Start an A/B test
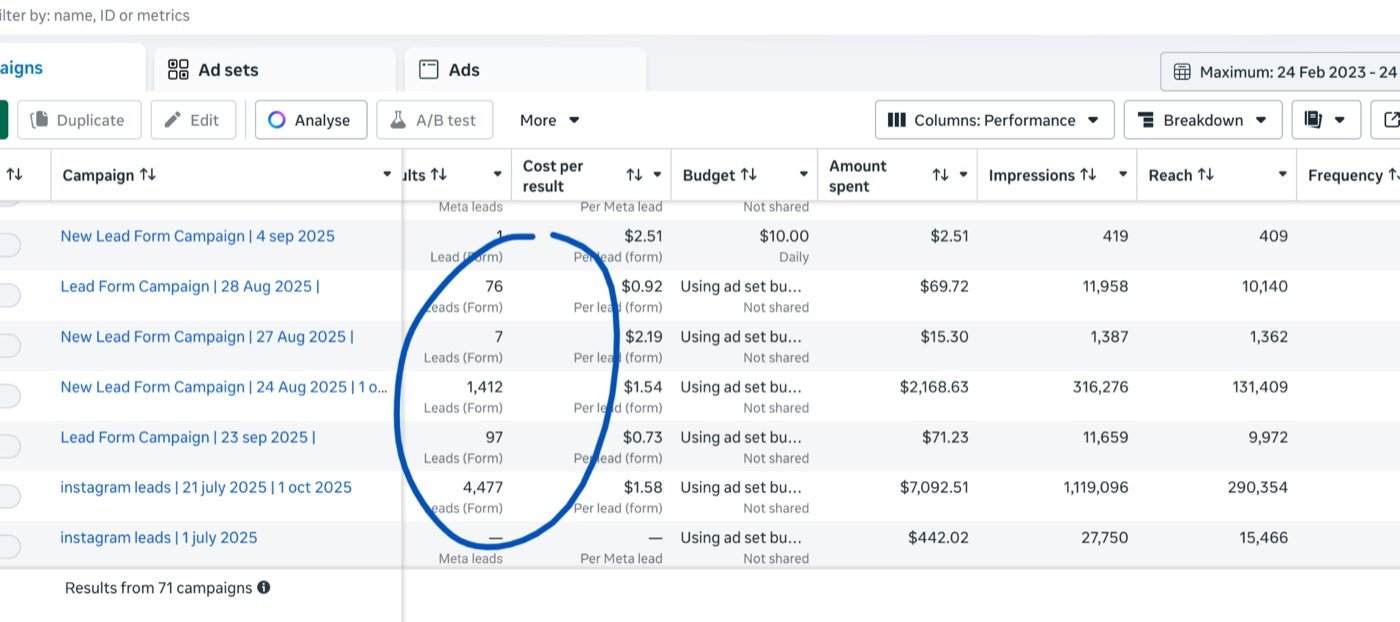Screen dimensions: 1400x622 pyautogui.click(x=433, y=120)
